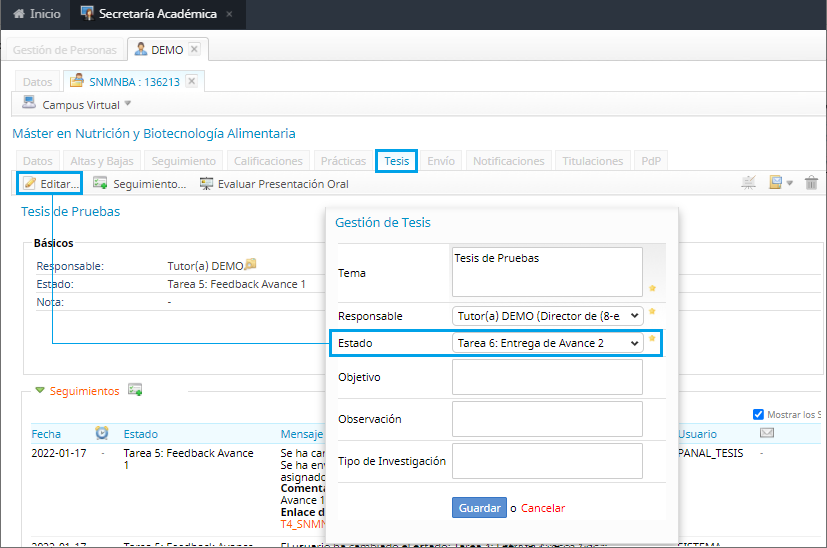827x548 pixels.
Task: Click the add Seguimiento icon
Action: (135, 390)
